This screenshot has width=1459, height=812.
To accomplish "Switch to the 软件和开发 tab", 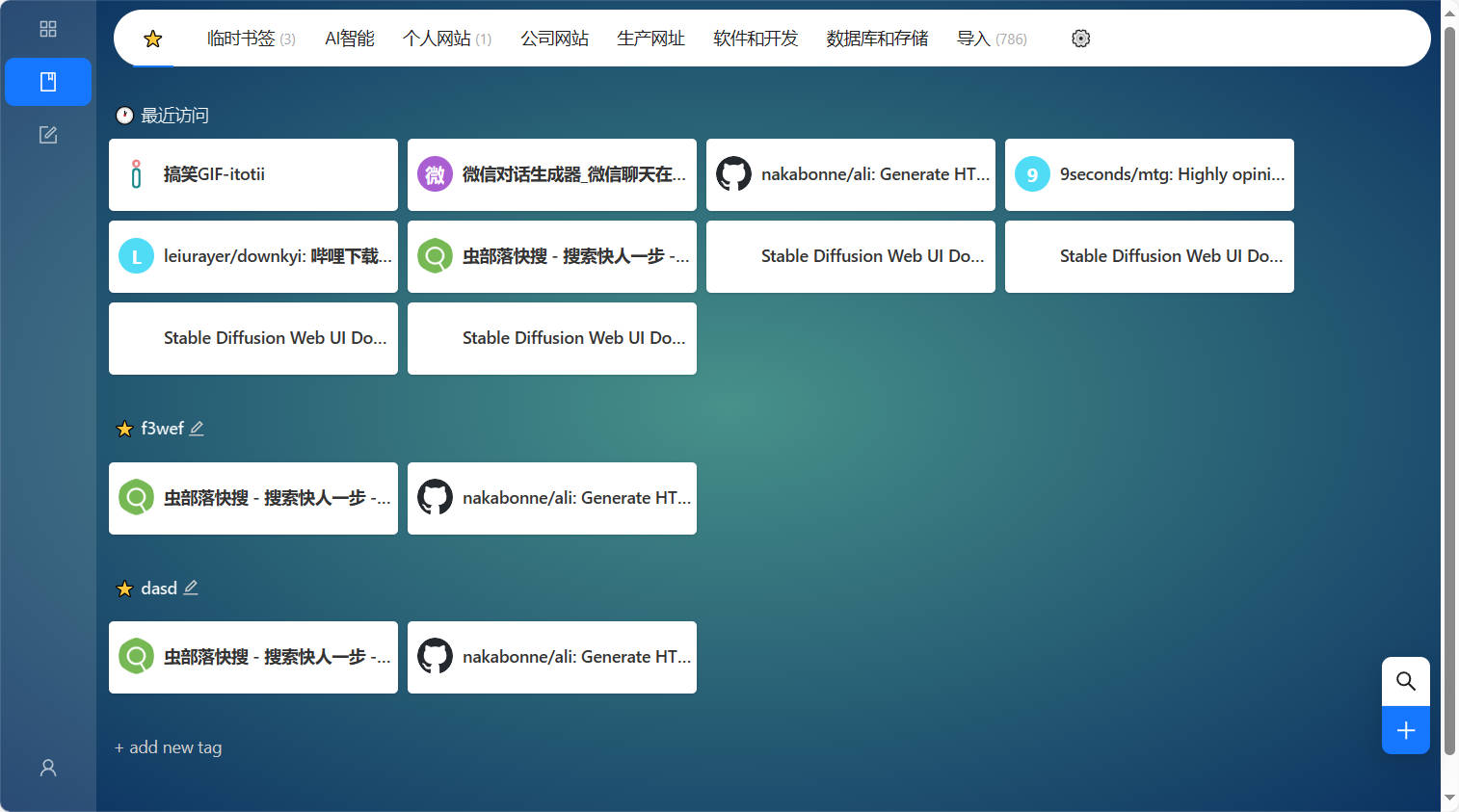I will pyautogui.click(x=756, y=39).
